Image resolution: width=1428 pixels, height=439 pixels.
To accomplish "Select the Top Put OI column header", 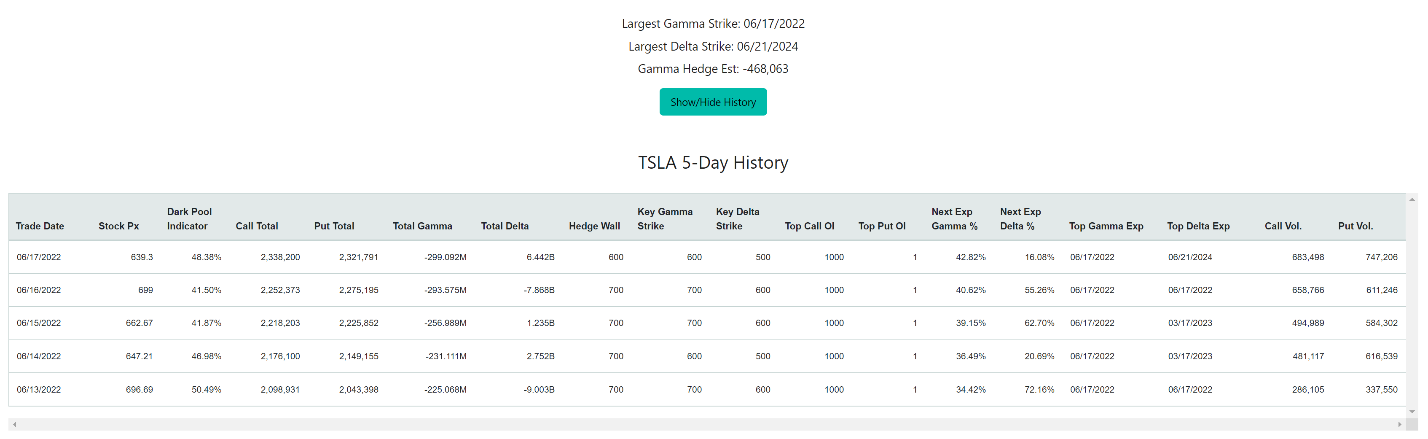I will [882, 226].
